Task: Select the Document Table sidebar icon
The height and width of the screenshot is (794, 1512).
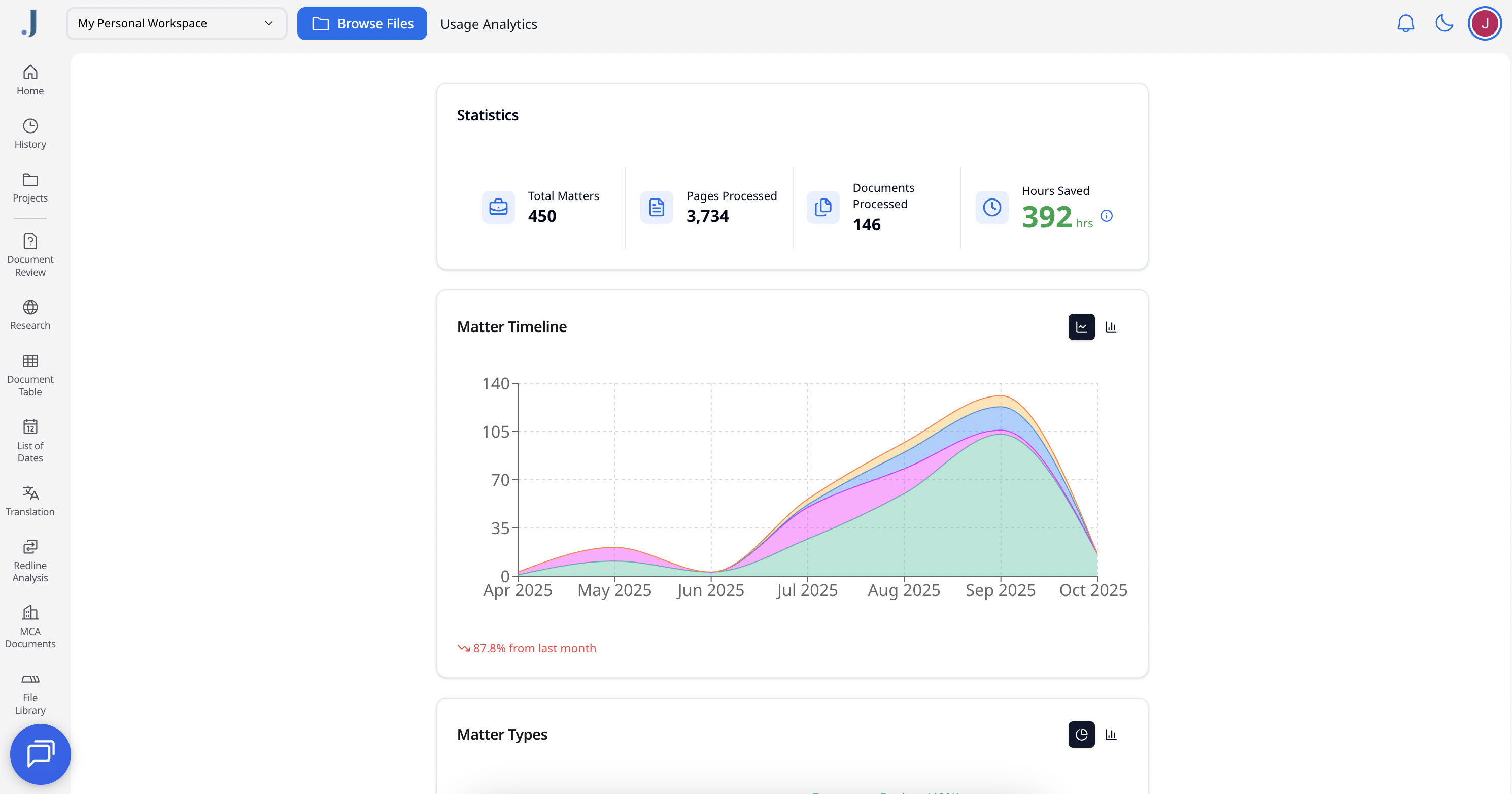Action: (30, 361)
